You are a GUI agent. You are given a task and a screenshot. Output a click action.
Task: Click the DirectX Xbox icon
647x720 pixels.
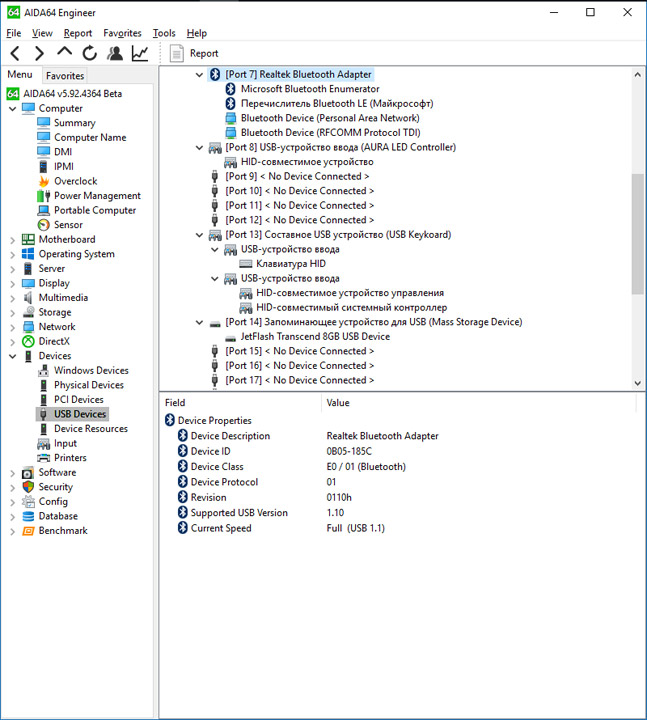click(x=28, y=341)
